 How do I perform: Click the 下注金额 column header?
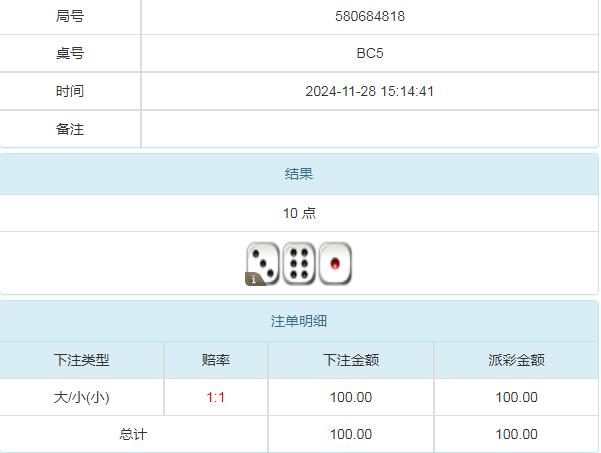pyautogui.click(x=351, y=360)
